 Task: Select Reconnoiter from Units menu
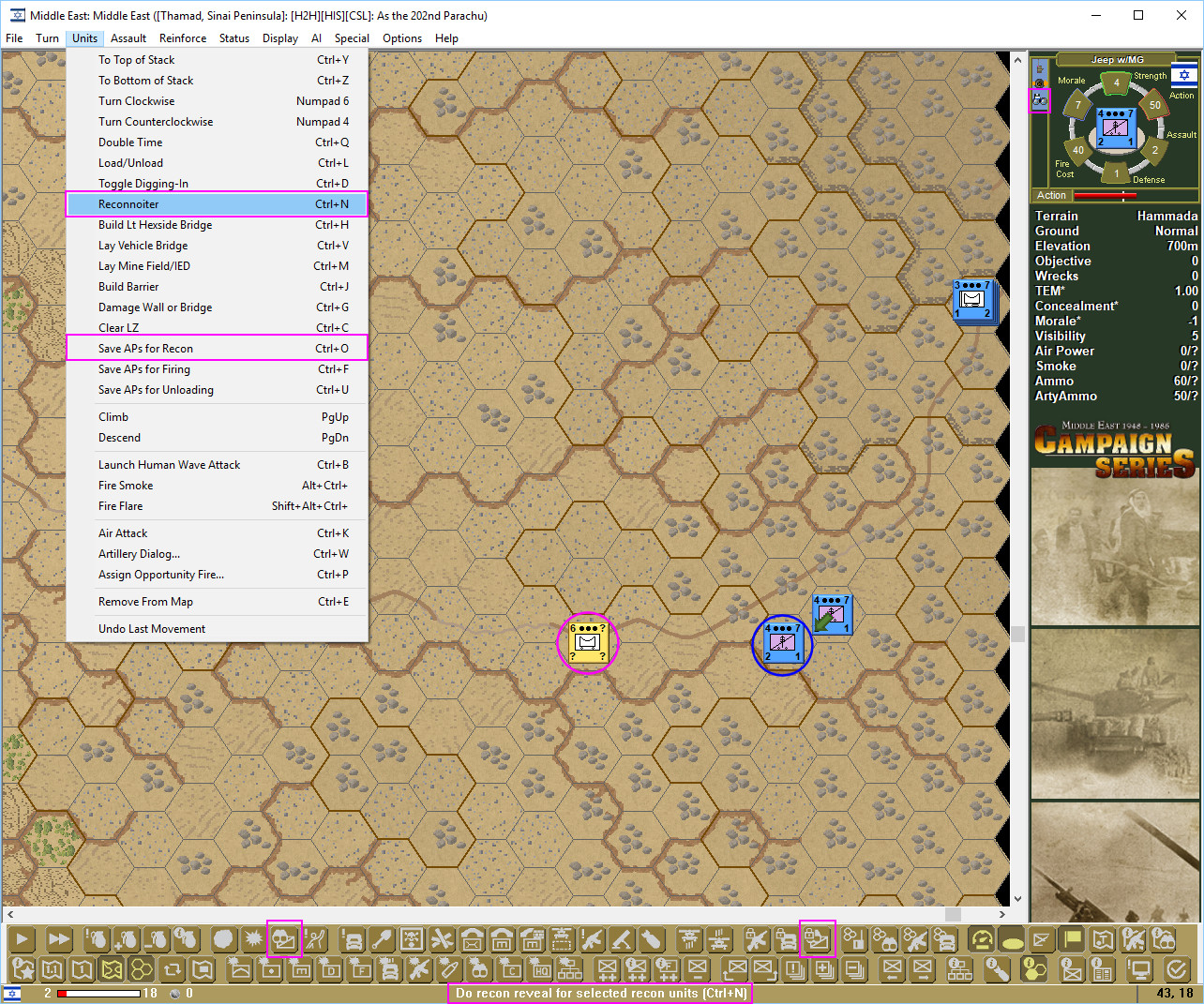pyautogui.click(x=217, y=204)
